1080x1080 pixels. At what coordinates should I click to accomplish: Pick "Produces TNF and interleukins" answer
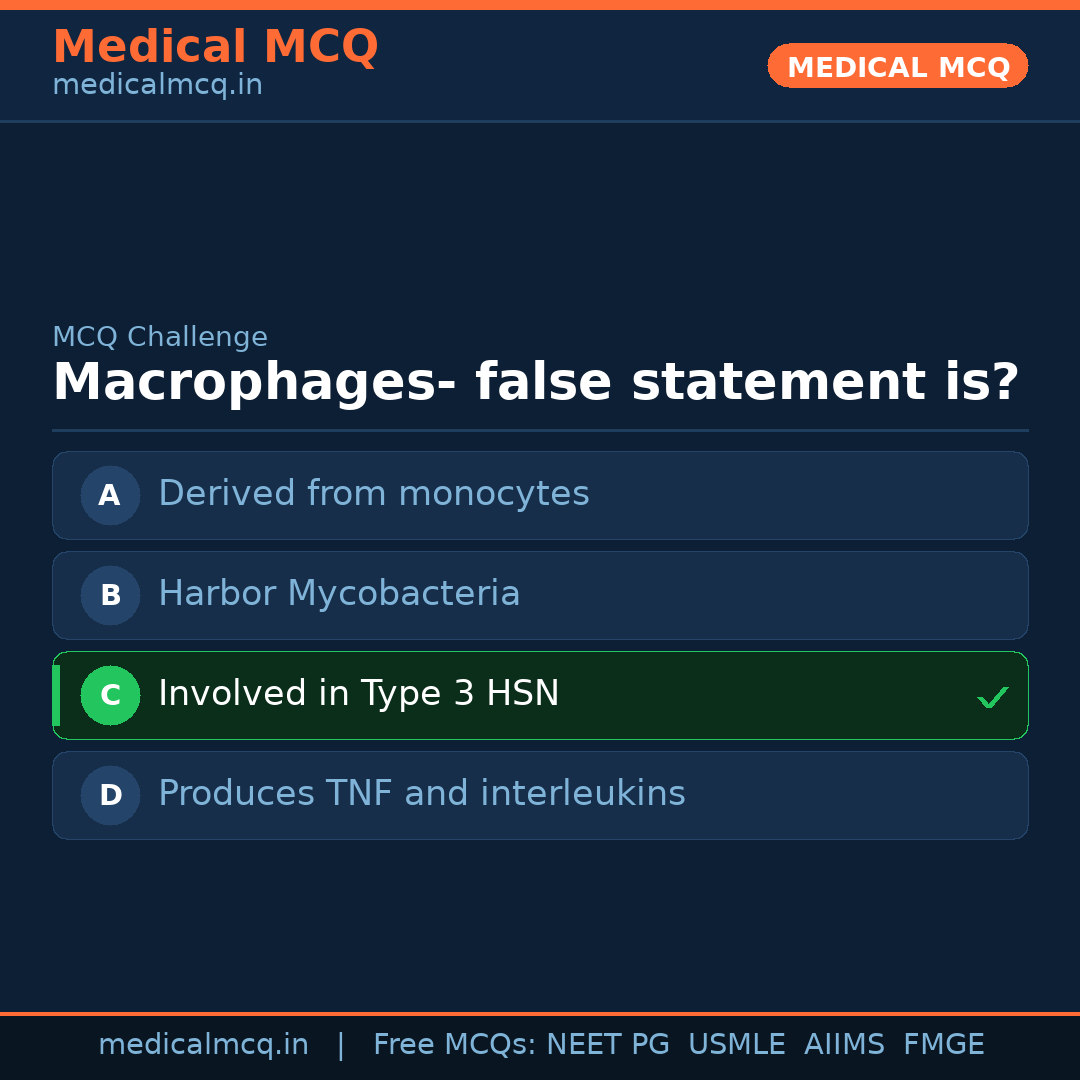(x=421, y=794)
